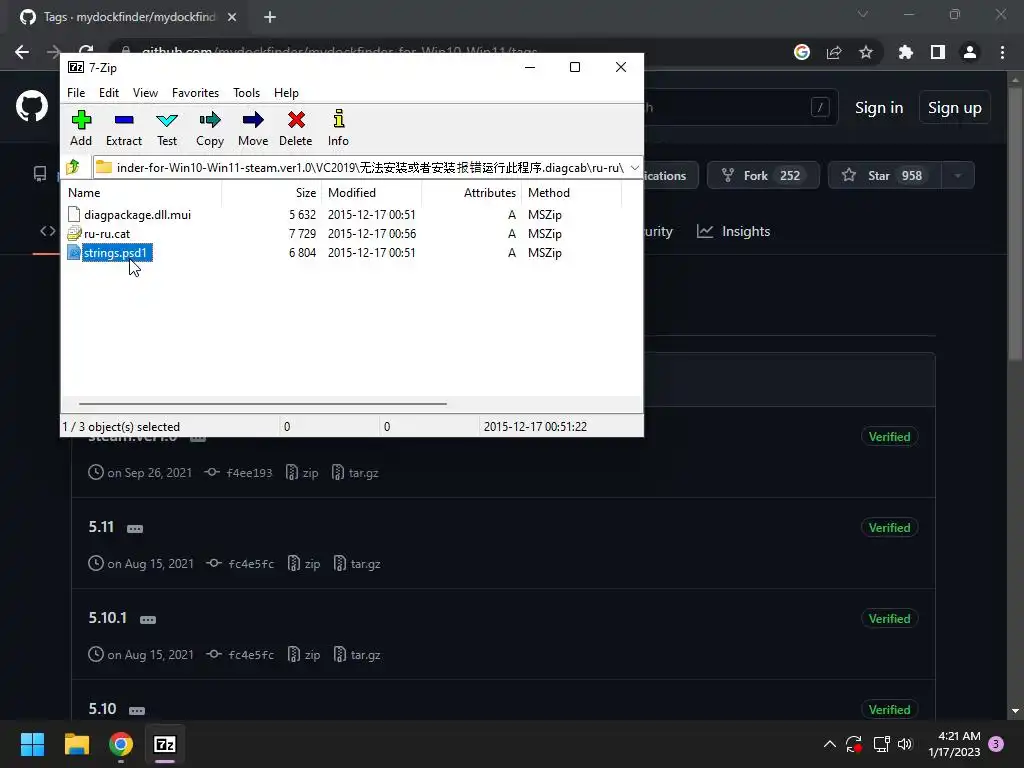
Task: Bookmark this page with the star icon
Action: 866,52
